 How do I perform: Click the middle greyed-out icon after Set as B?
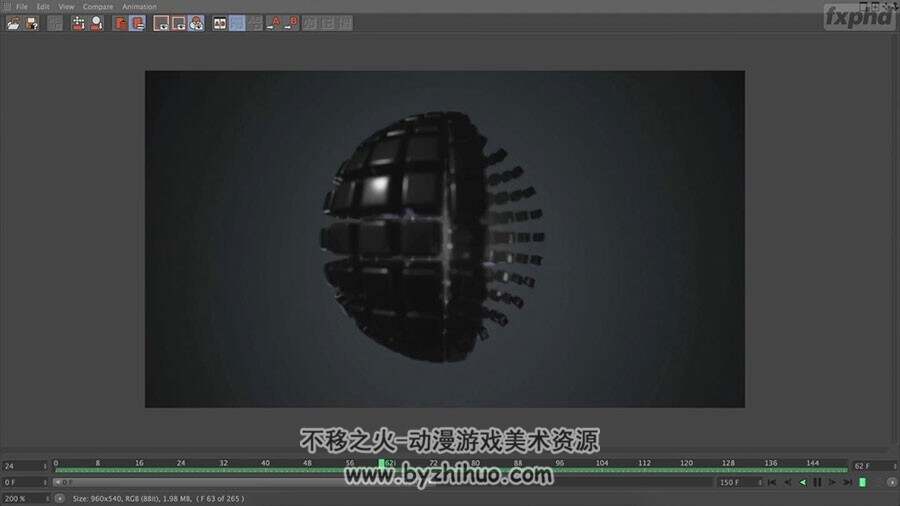tap(328, 23)
